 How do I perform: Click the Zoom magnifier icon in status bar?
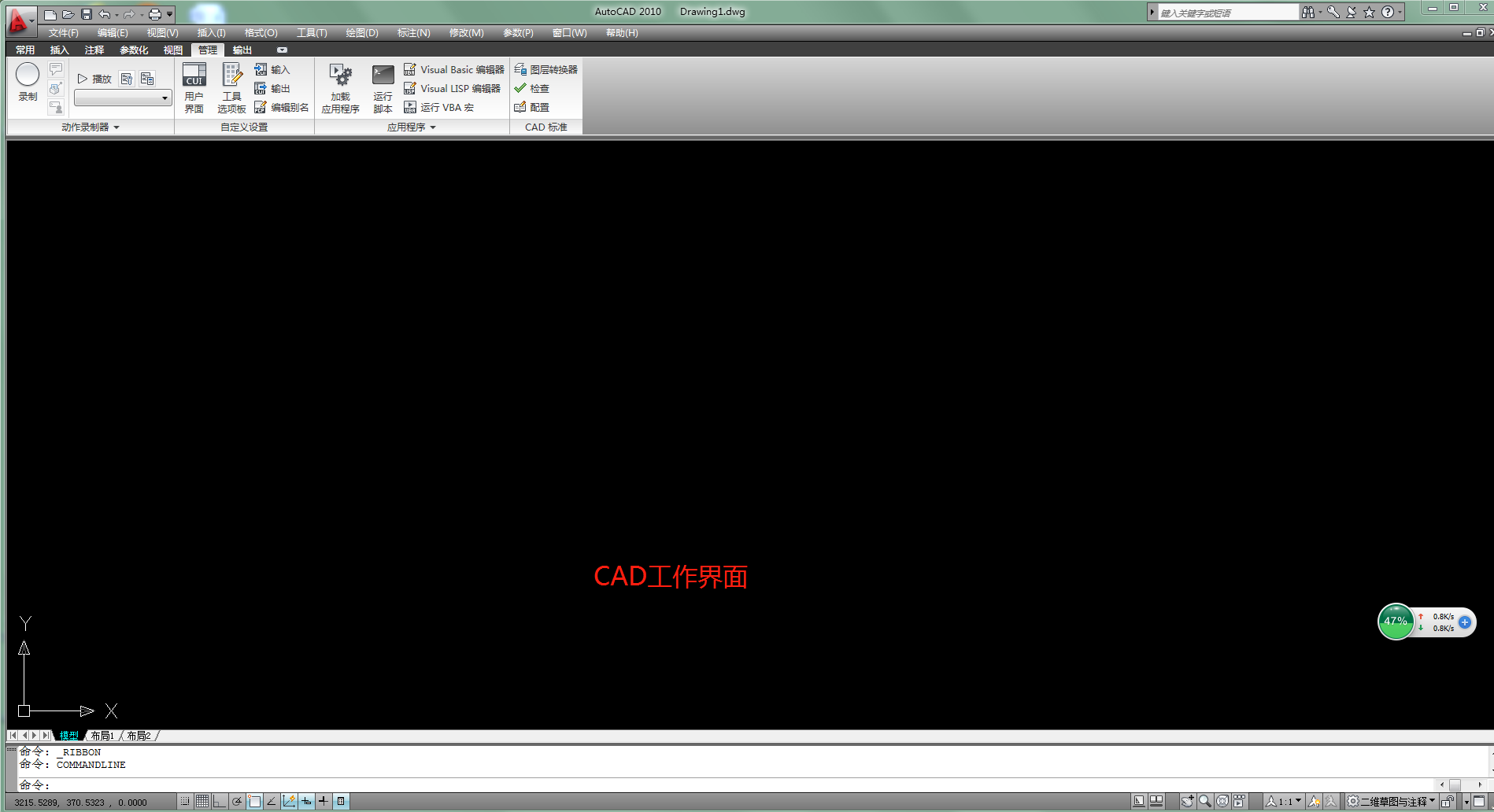(1205, 801)
